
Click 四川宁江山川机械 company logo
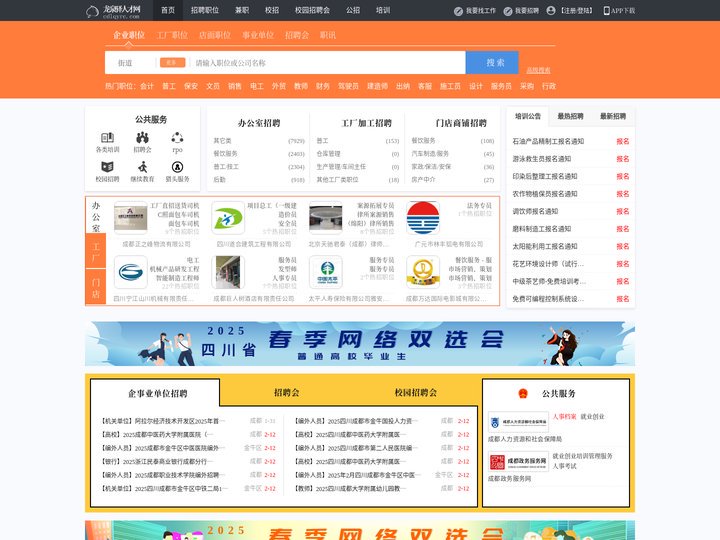[x=131, y=272]
